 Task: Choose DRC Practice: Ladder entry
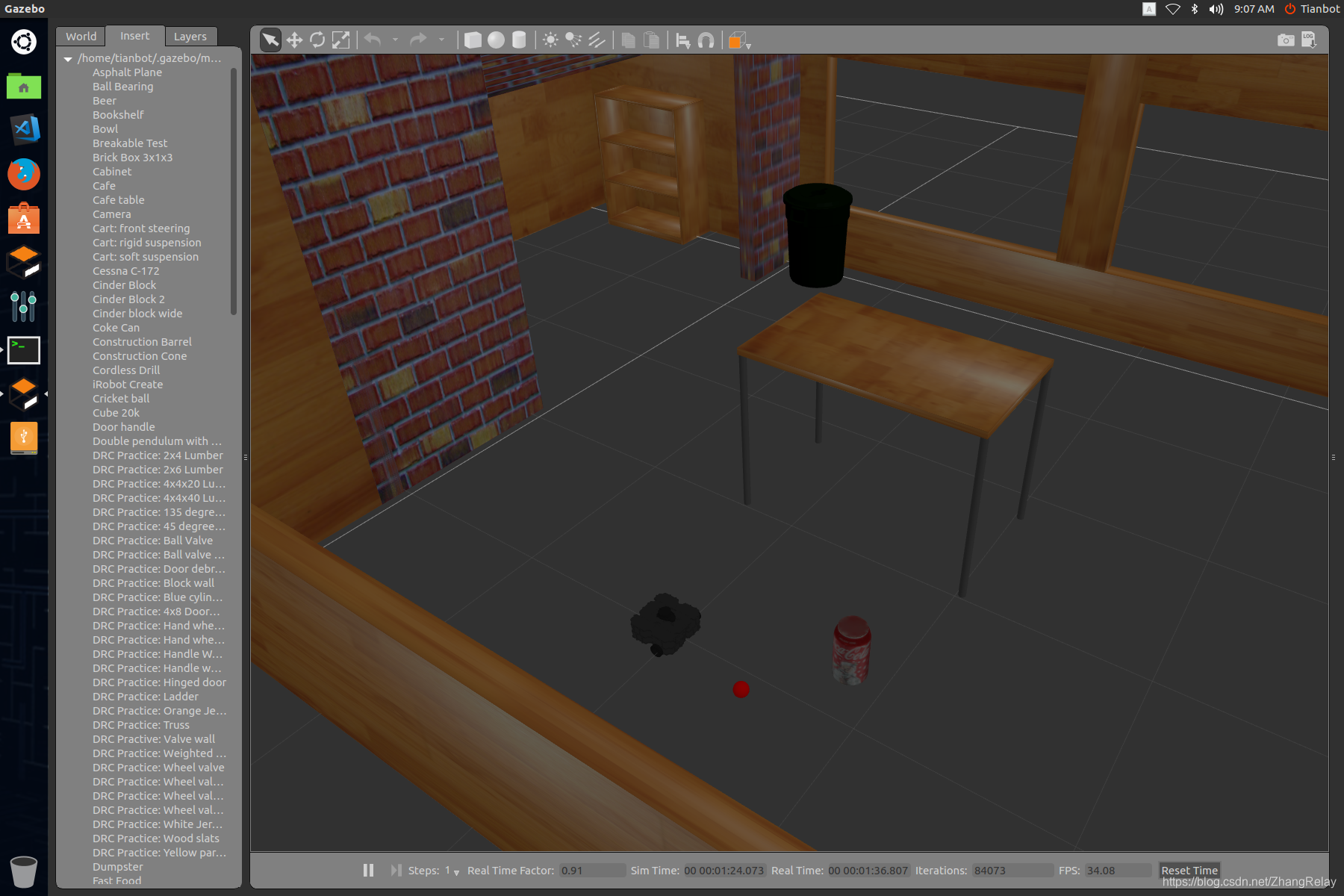point(146,697)
